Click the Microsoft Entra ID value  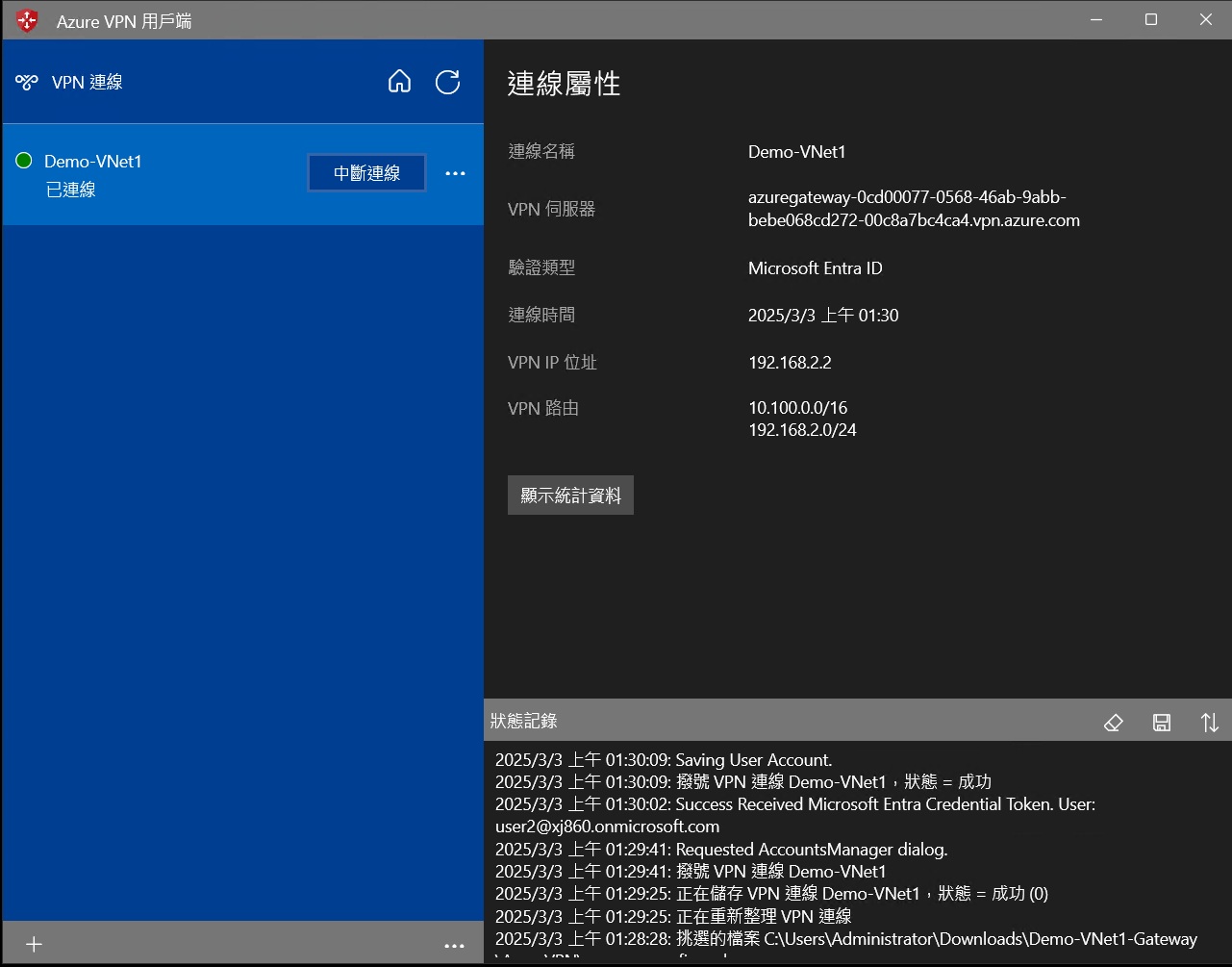click(815, 268)
